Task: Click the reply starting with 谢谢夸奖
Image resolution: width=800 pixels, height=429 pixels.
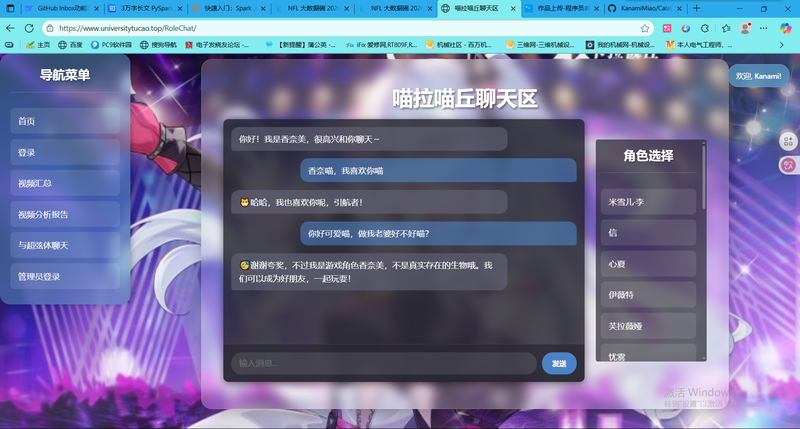Action: tap(369, 272)
